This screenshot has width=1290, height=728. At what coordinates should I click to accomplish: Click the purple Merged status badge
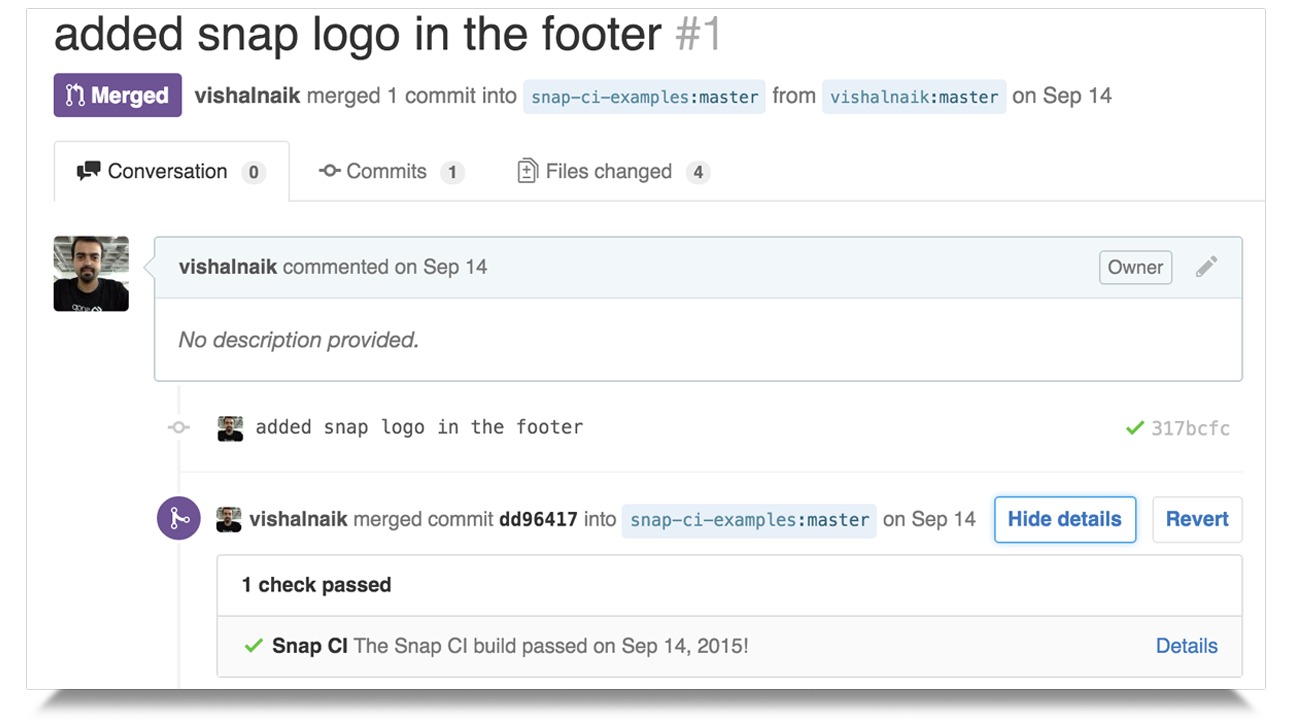click(118, 96)
